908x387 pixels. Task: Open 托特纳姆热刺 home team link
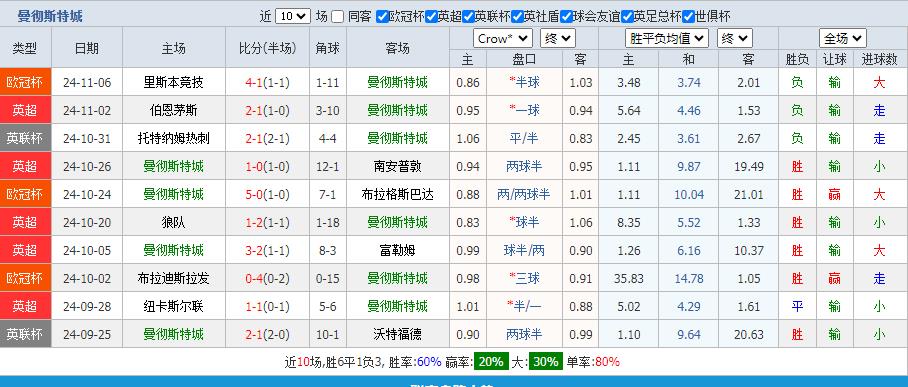click(174, 138)
